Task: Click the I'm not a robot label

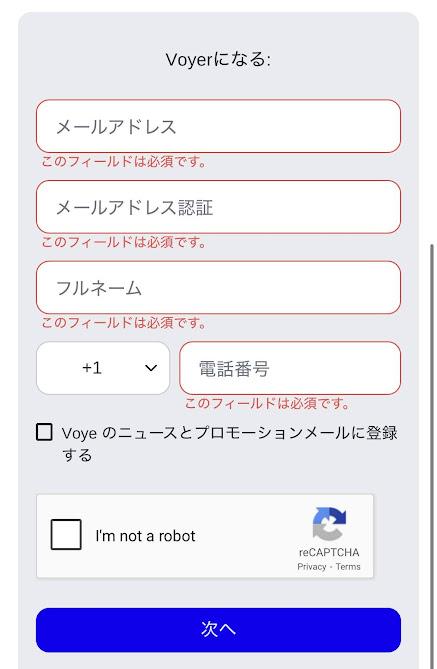Action: tap(145, 536)
